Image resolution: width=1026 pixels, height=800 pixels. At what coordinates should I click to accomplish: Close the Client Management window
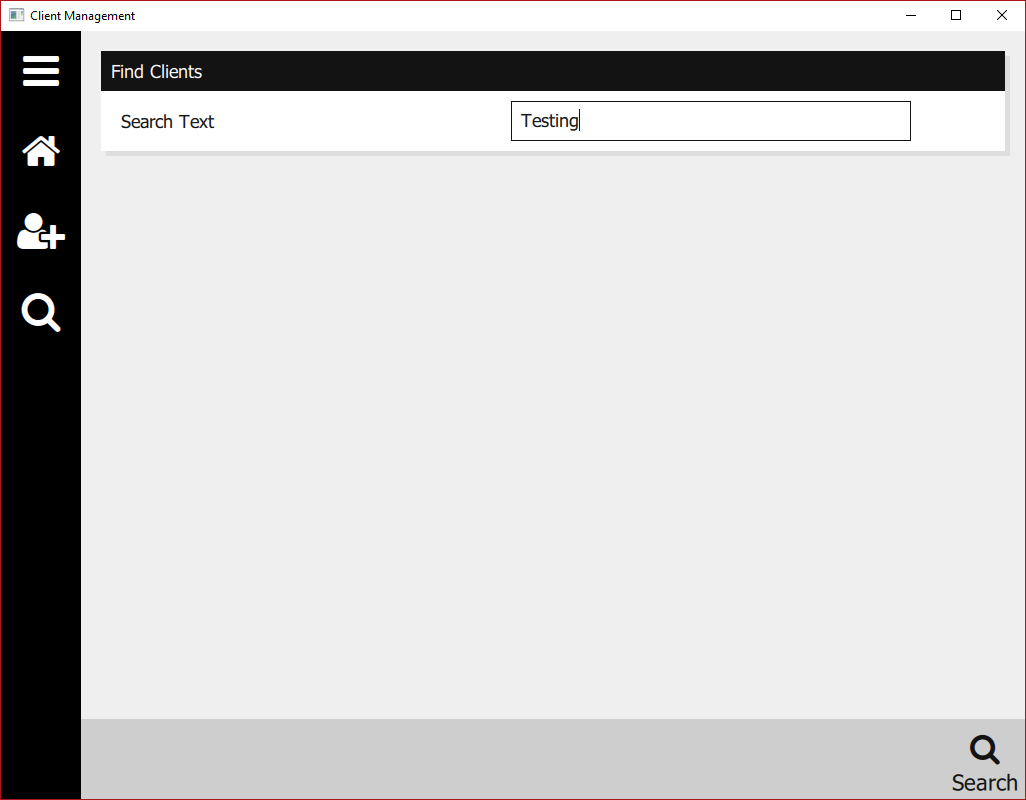[1002, 15]
